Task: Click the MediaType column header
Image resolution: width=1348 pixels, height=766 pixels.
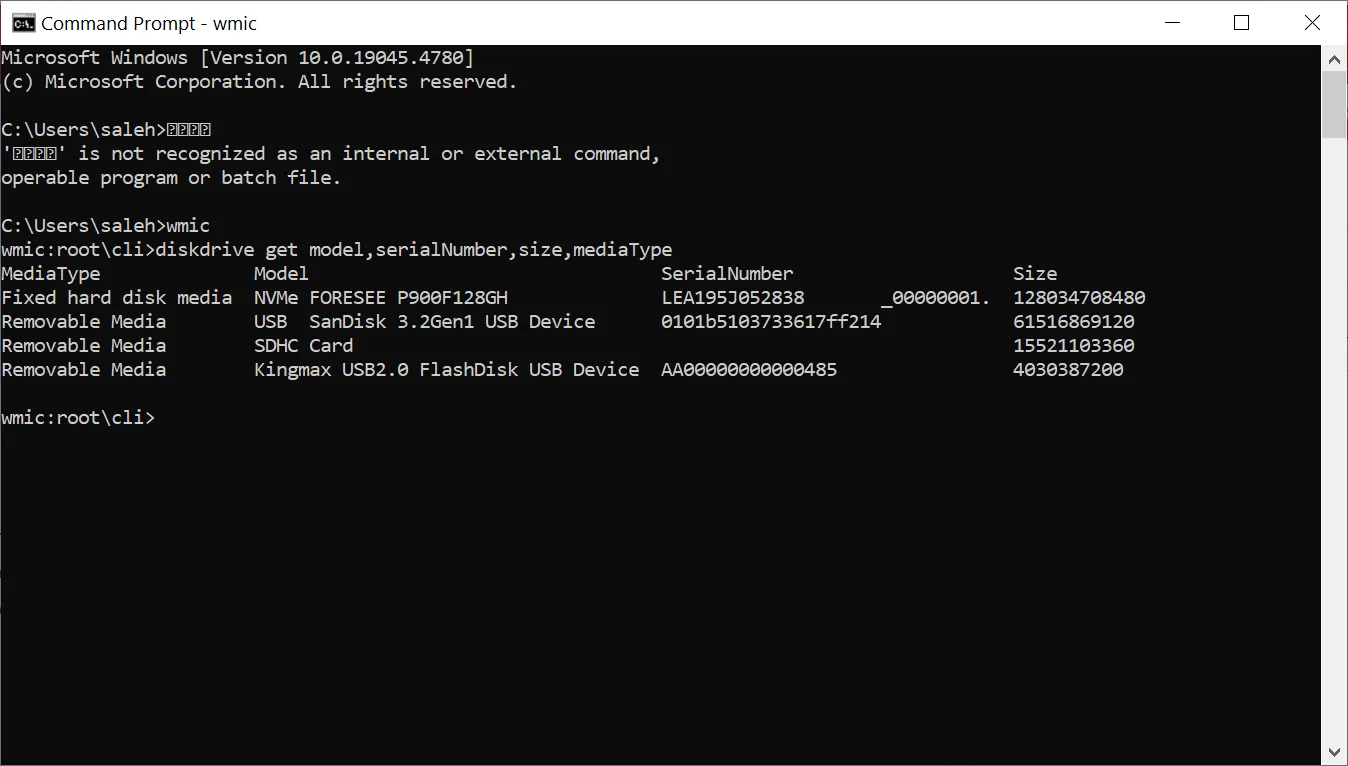Action: pos(51,274)
